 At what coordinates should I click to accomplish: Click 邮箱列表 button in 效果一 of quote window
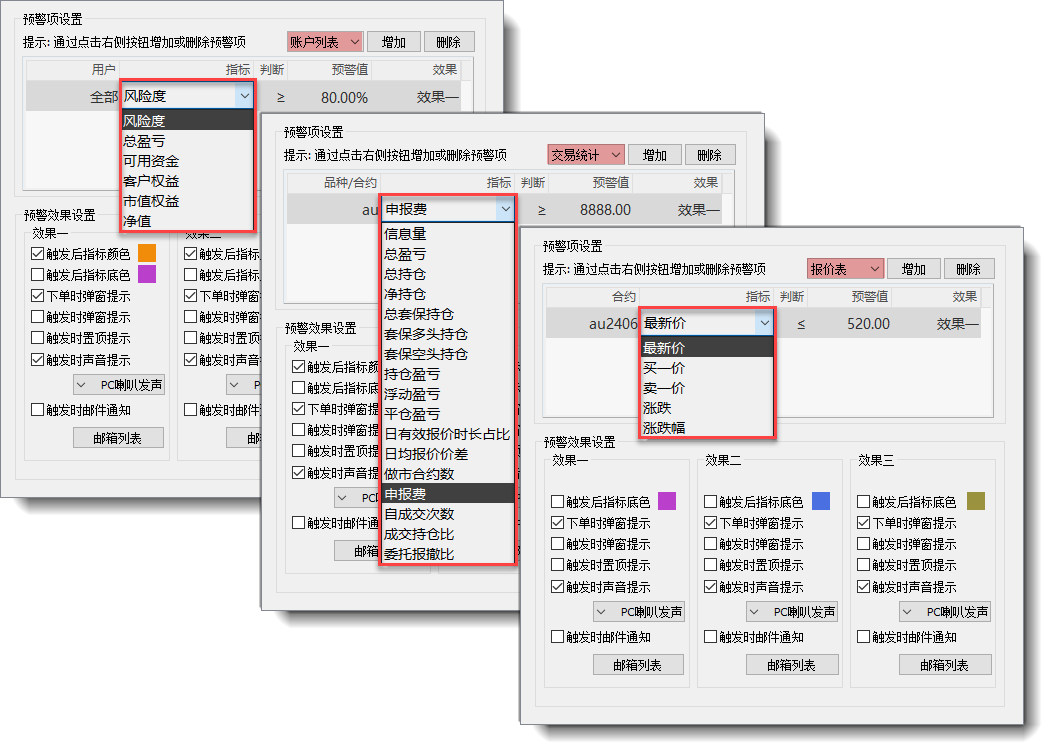point(638,665)
